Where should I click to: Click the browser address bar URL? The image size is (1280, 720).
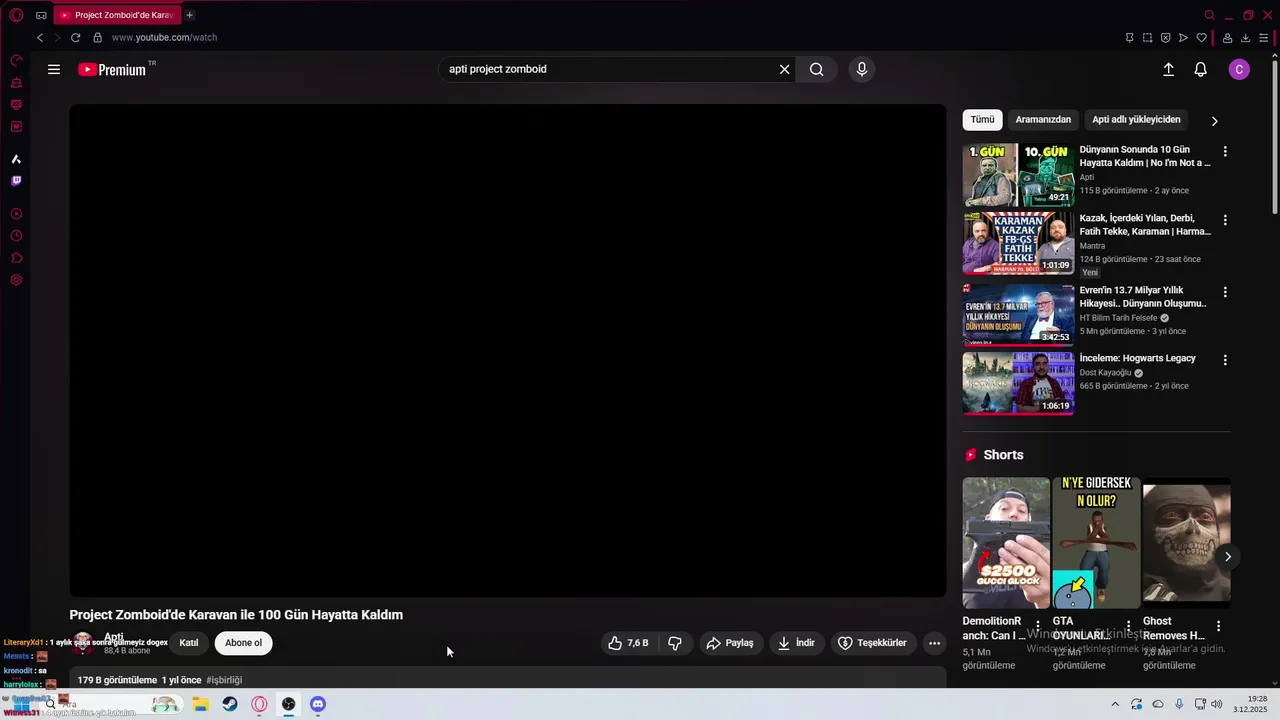(x=164, y=37)
